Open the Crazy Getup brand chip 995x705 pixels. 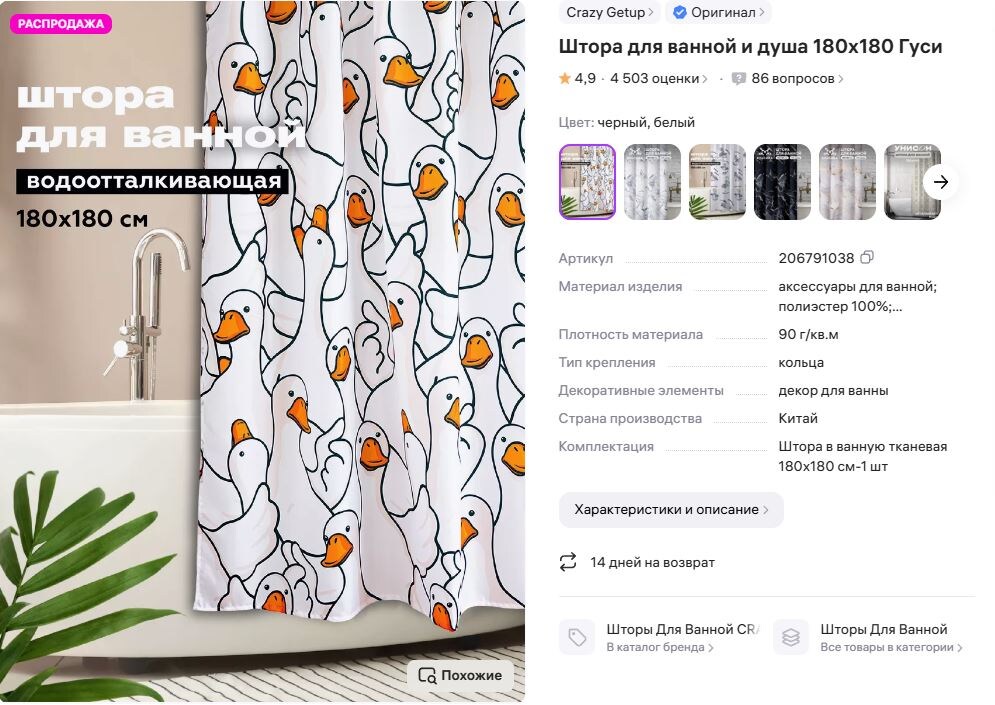point(609,13)
